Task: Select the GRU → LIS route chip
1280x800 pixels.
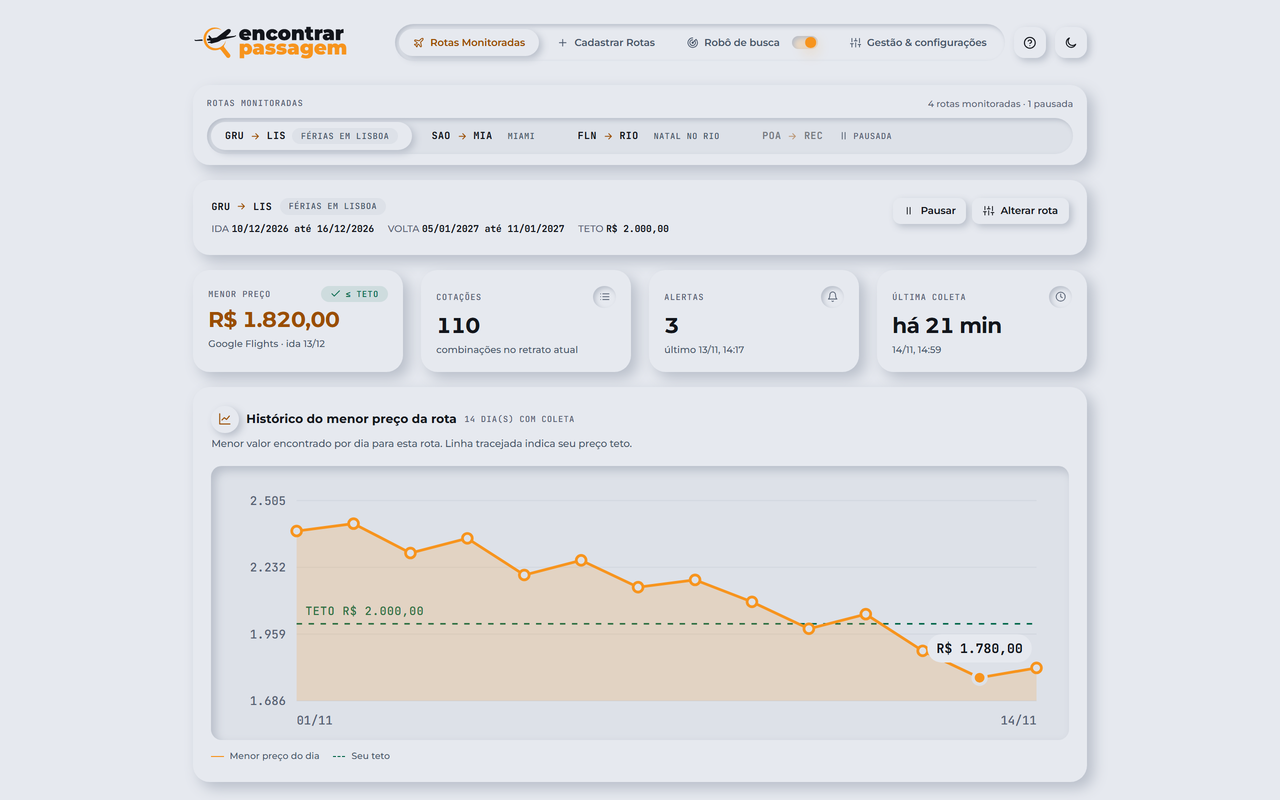Action: pyautogui.click(x=311, y=136)
